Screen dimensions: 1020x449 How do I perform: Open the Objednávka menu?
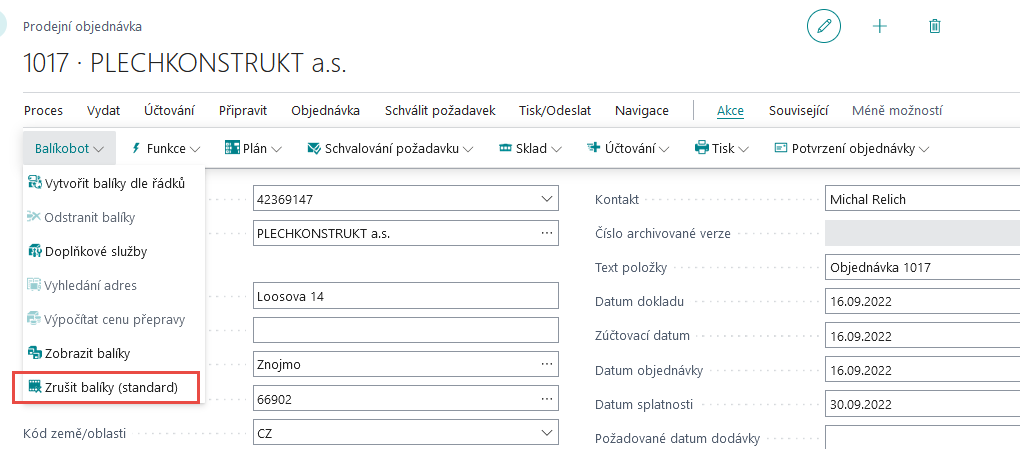click(x=326, y=111)
